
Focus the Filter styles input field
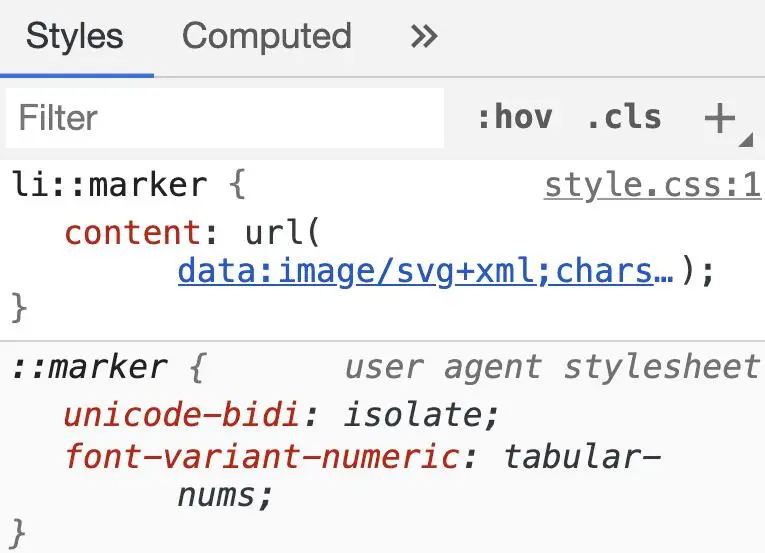tap(225, 118)
